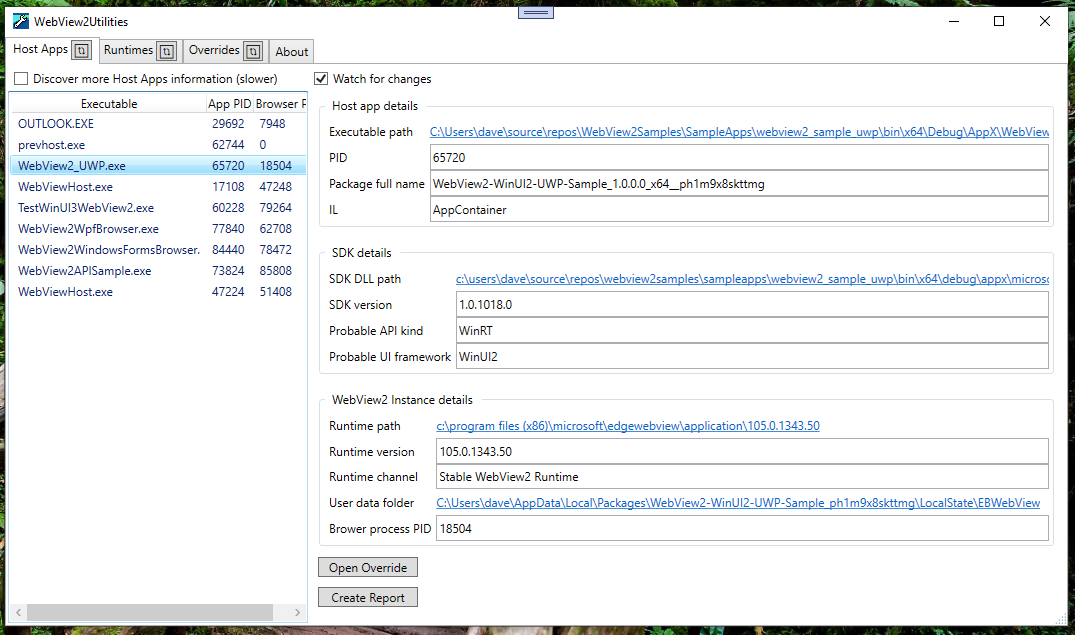
Task: Select OUTLOOK.EXE in the host apps list
Action: (x=158, y=123)
